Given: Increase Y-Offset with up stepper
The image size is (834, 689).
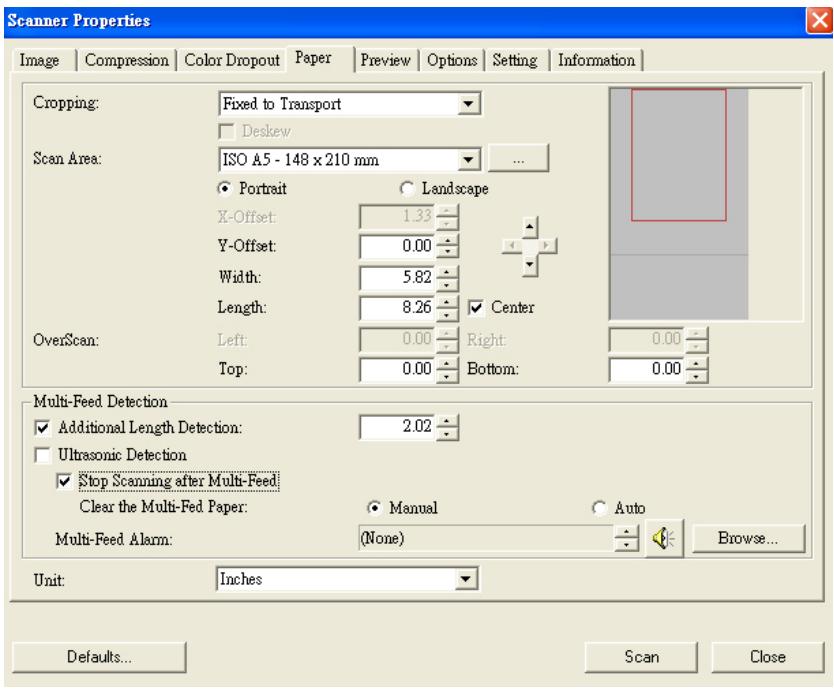Looking at the screenshot, I should pyautogui.click(x=447, y=241).
